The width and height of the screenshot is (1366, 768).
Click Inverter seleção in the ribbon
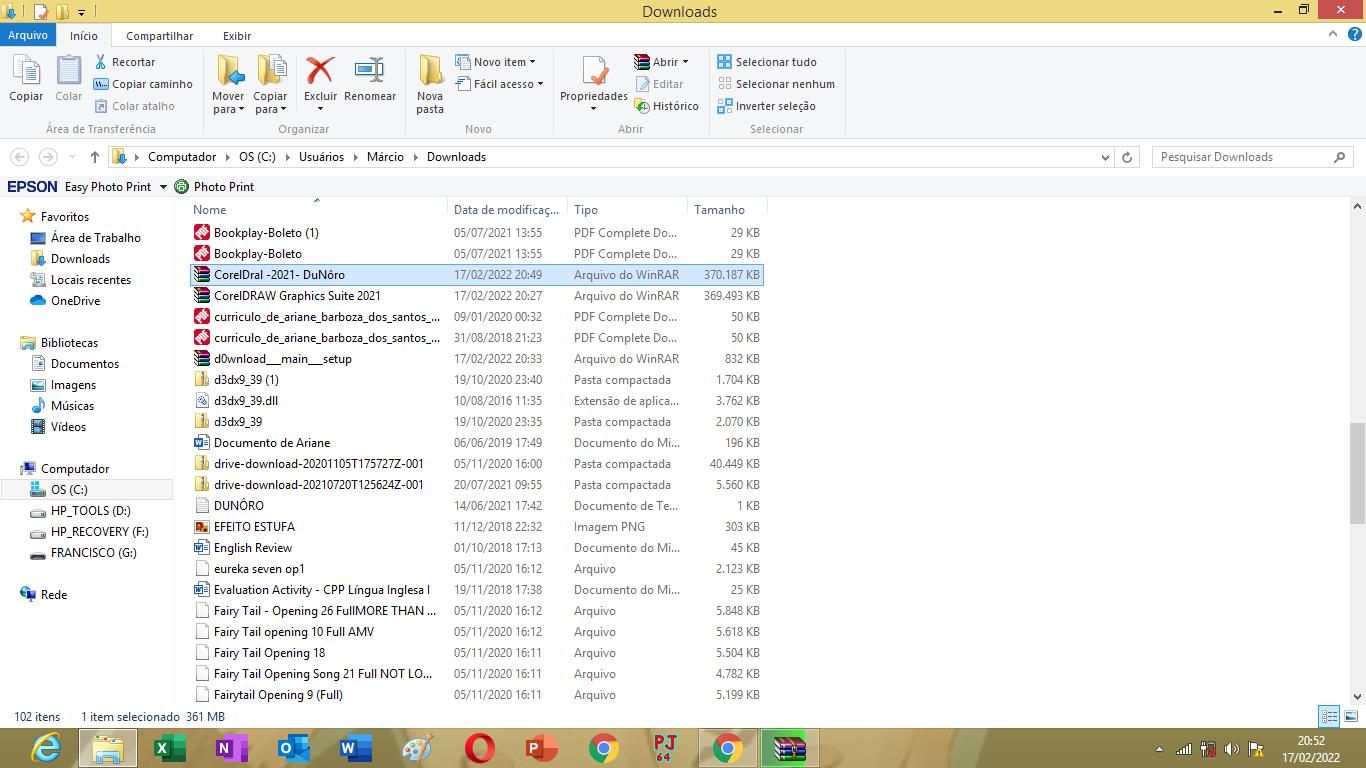766,106
